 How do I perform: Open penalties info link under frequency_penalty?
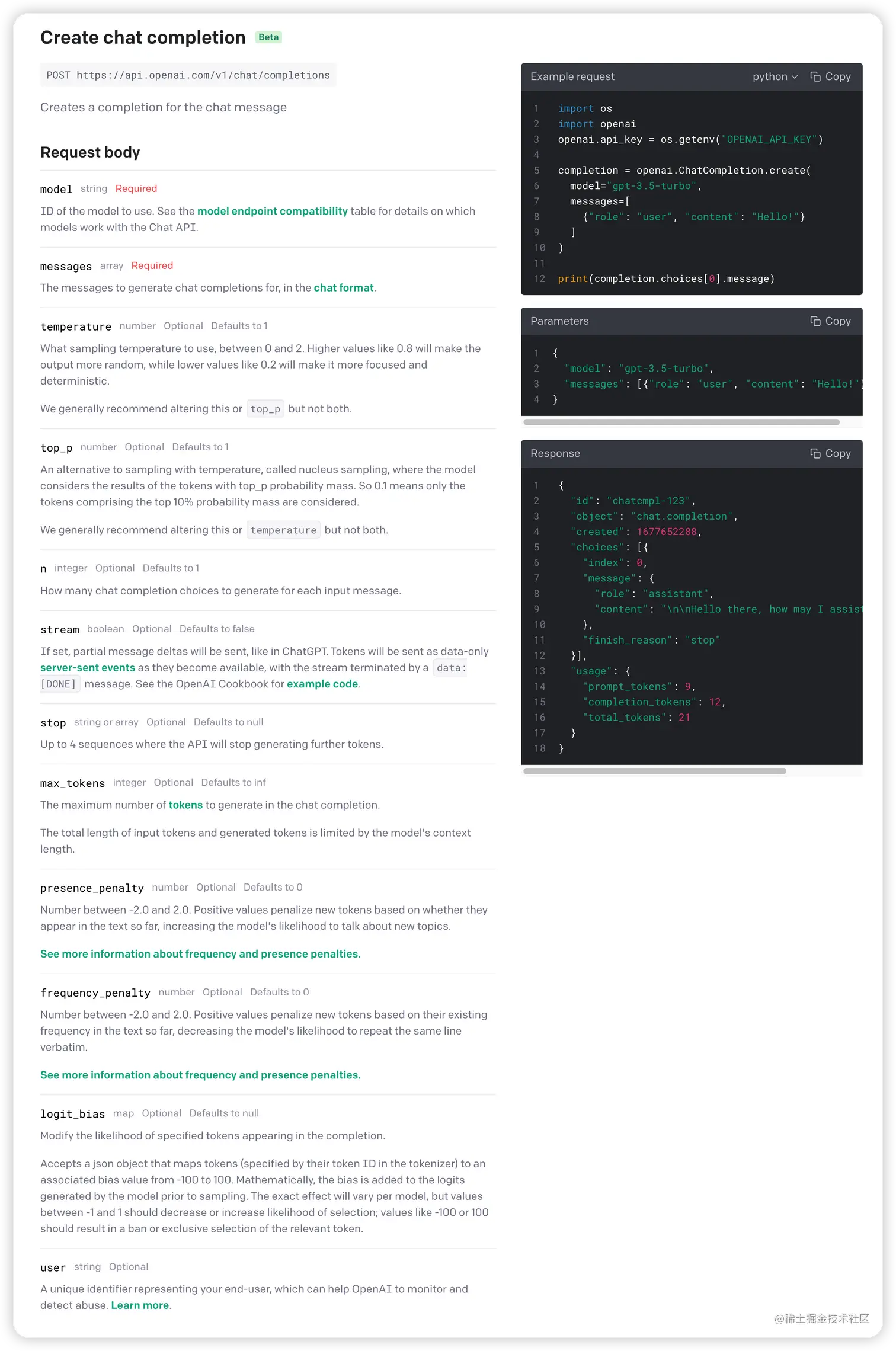(x=200, y=1075)
